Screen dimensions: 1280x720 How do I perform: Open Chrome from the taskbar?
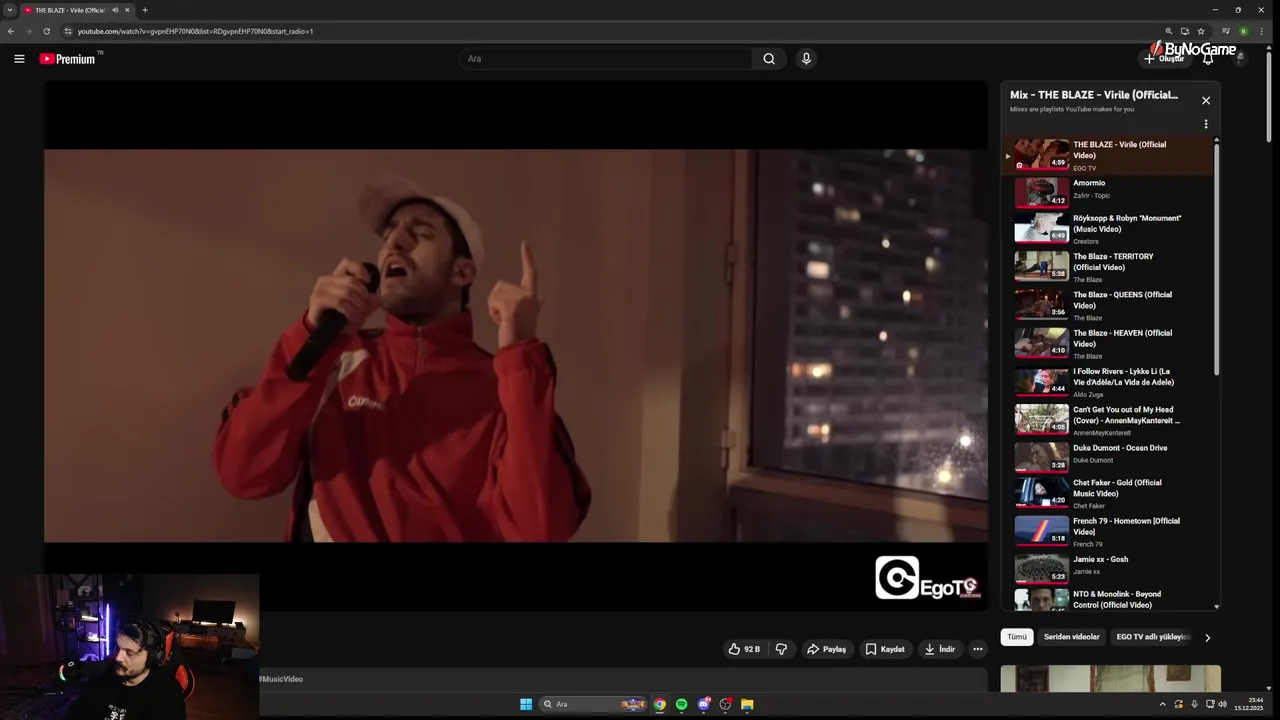pos(660,704)
